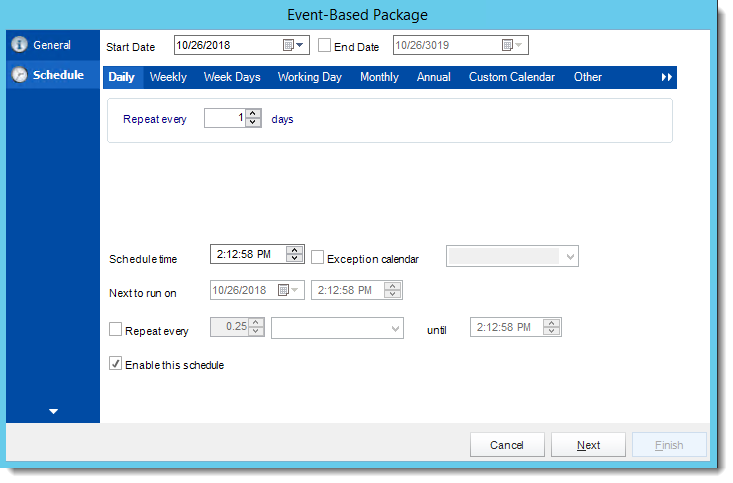
Task: Choose the Monthly tab
Action: [x=379, y=77]
